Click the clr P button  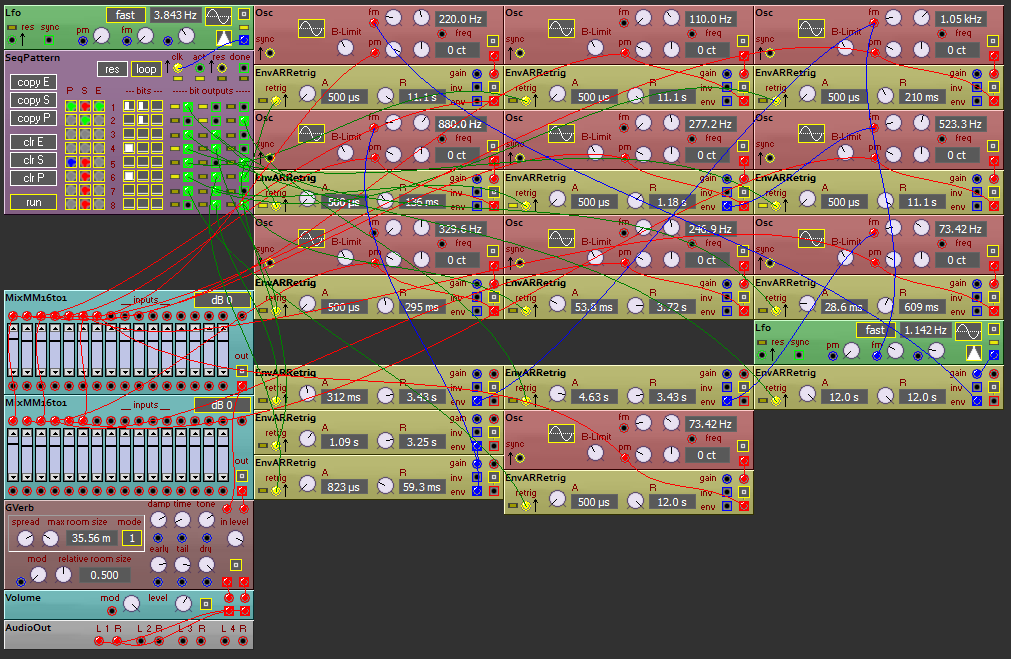point(34,178)
